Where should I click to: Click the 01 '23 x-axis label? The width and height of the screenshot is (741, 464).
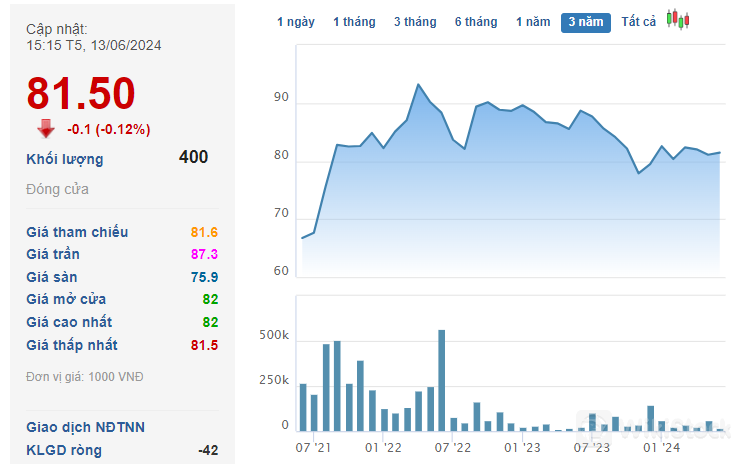pos(522,447)
